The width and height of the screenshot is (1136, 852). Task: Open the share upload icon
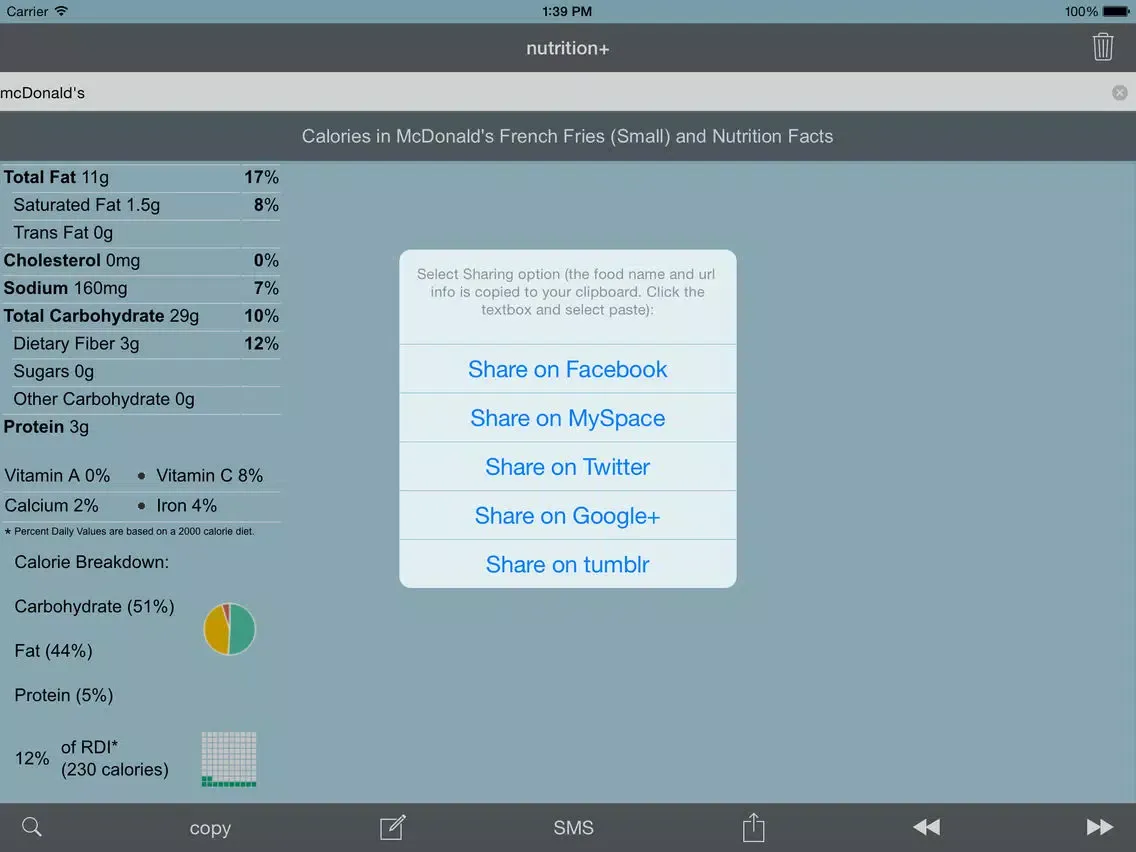point(753,827)
